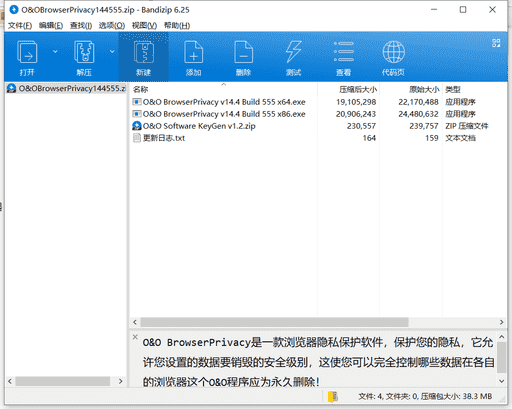
Task: Click the comment pane scroll up arrow
Action: (502, 337)
